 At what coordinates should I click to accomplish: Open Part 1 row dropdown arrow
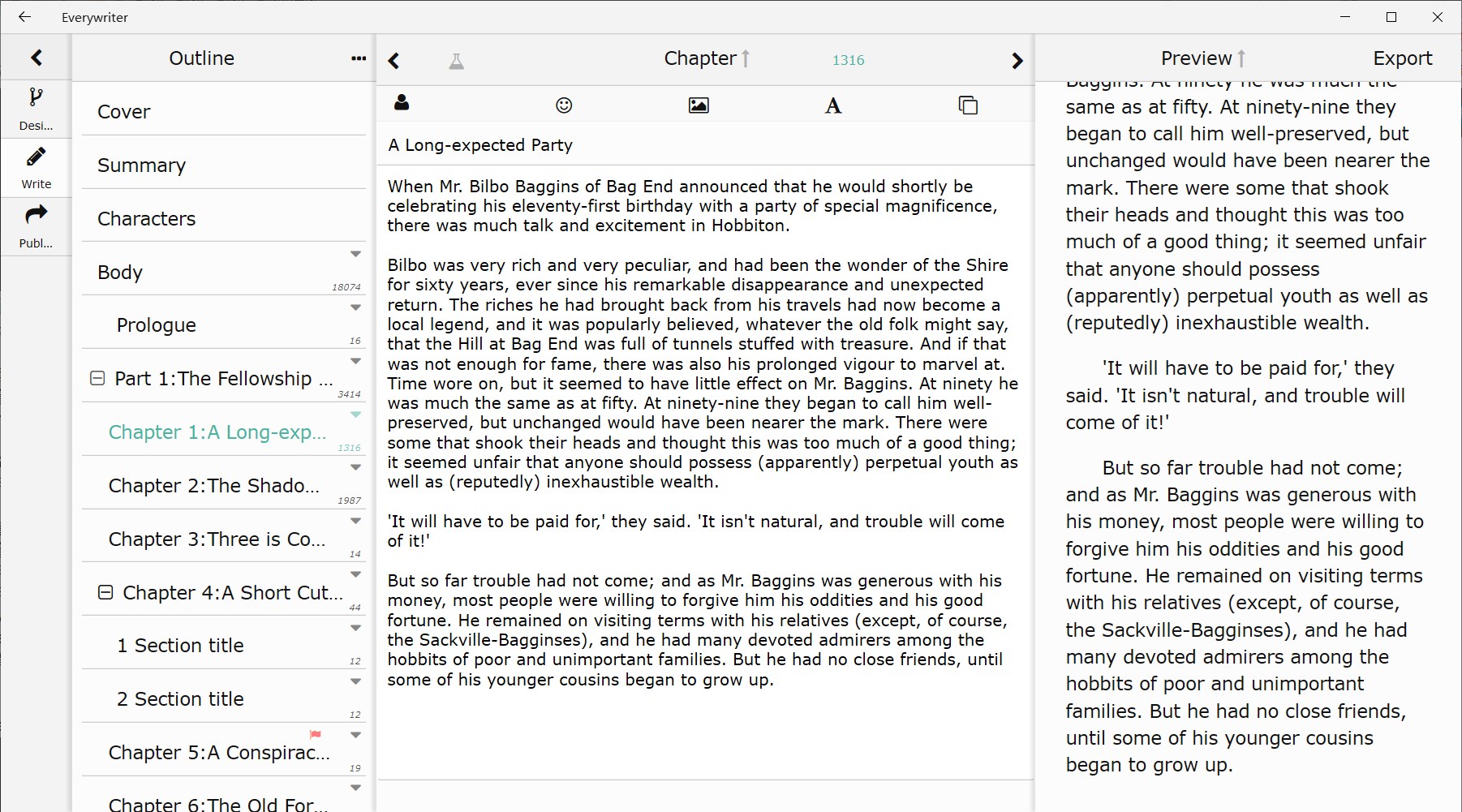pyautogui.click(x=355, y=361)
